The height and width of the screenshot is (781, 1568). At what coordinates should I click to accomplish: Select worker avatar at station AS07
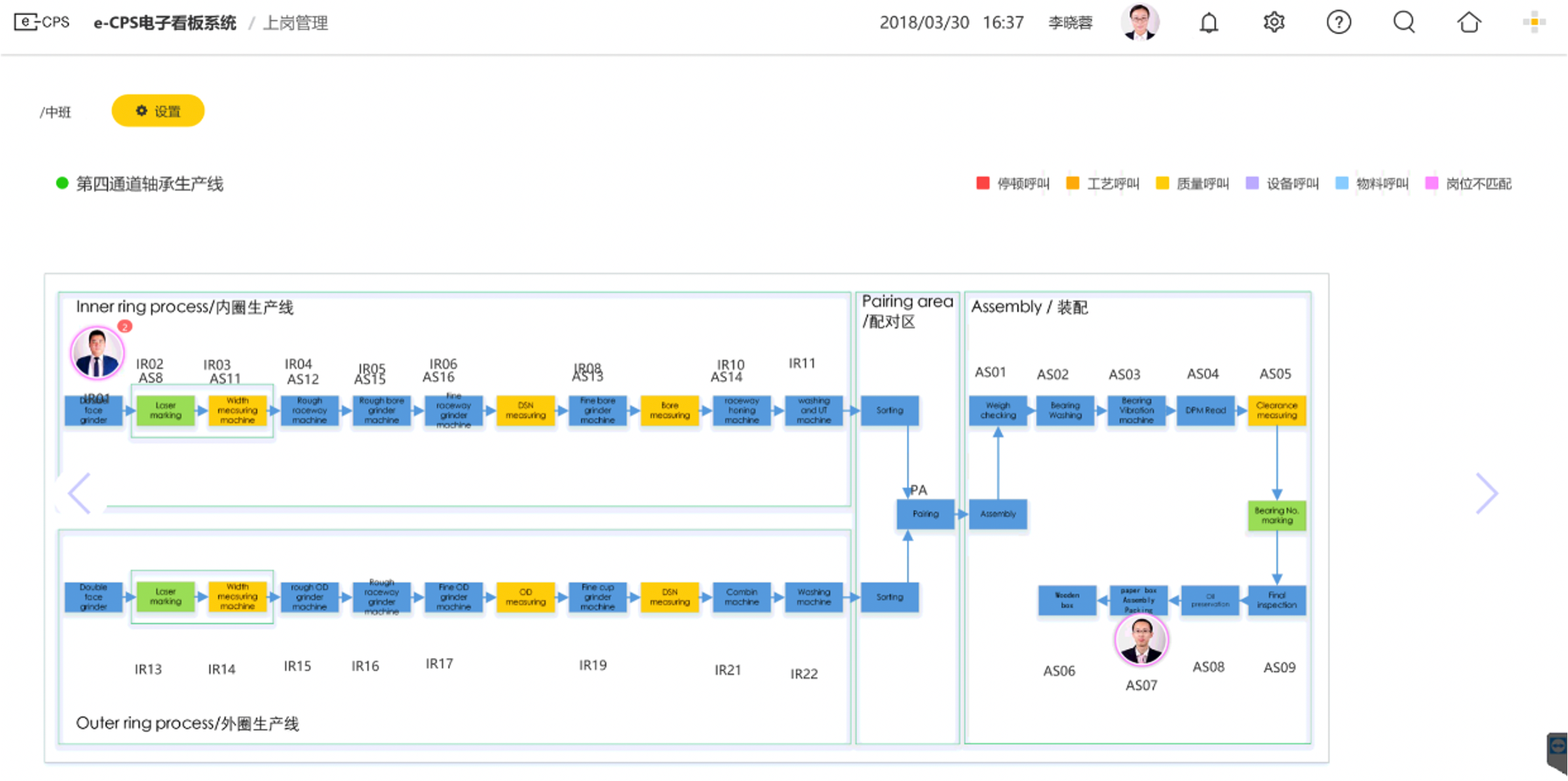tap(1141, 640)
